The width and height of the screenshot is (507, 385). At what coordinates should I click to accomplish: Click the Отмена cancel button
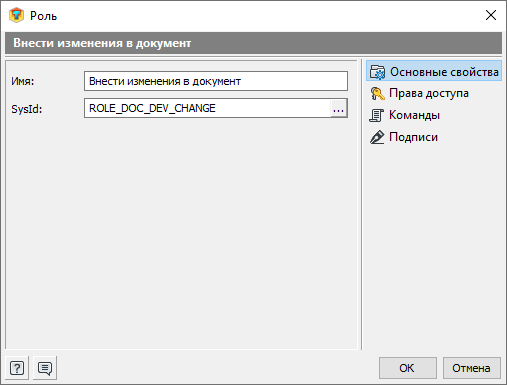[472, 368]
